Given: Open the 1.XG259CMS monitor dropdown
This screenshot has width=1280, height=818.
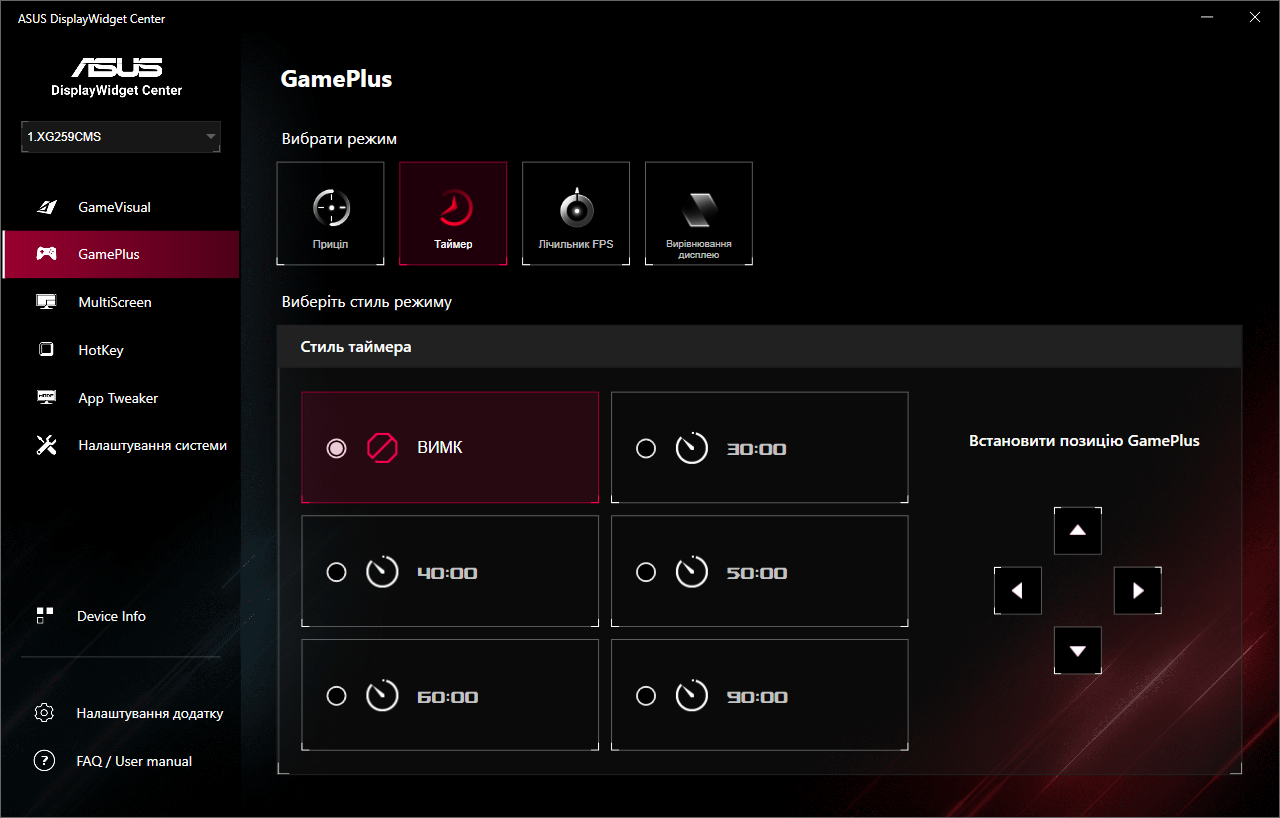Looking at the screenshot, I should (x=120, y=137).
